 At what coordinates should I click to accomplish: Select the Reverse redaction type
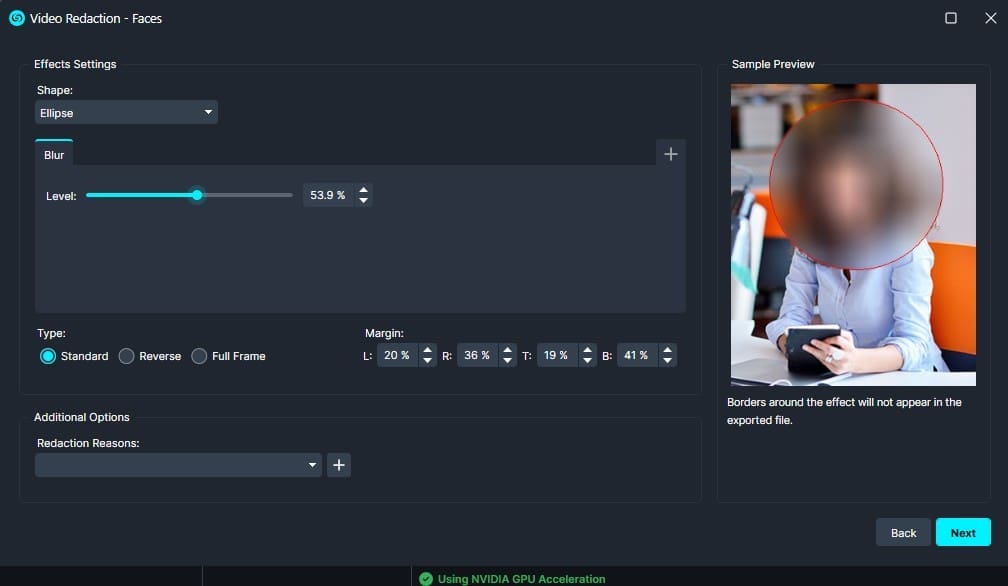(127, 356)
